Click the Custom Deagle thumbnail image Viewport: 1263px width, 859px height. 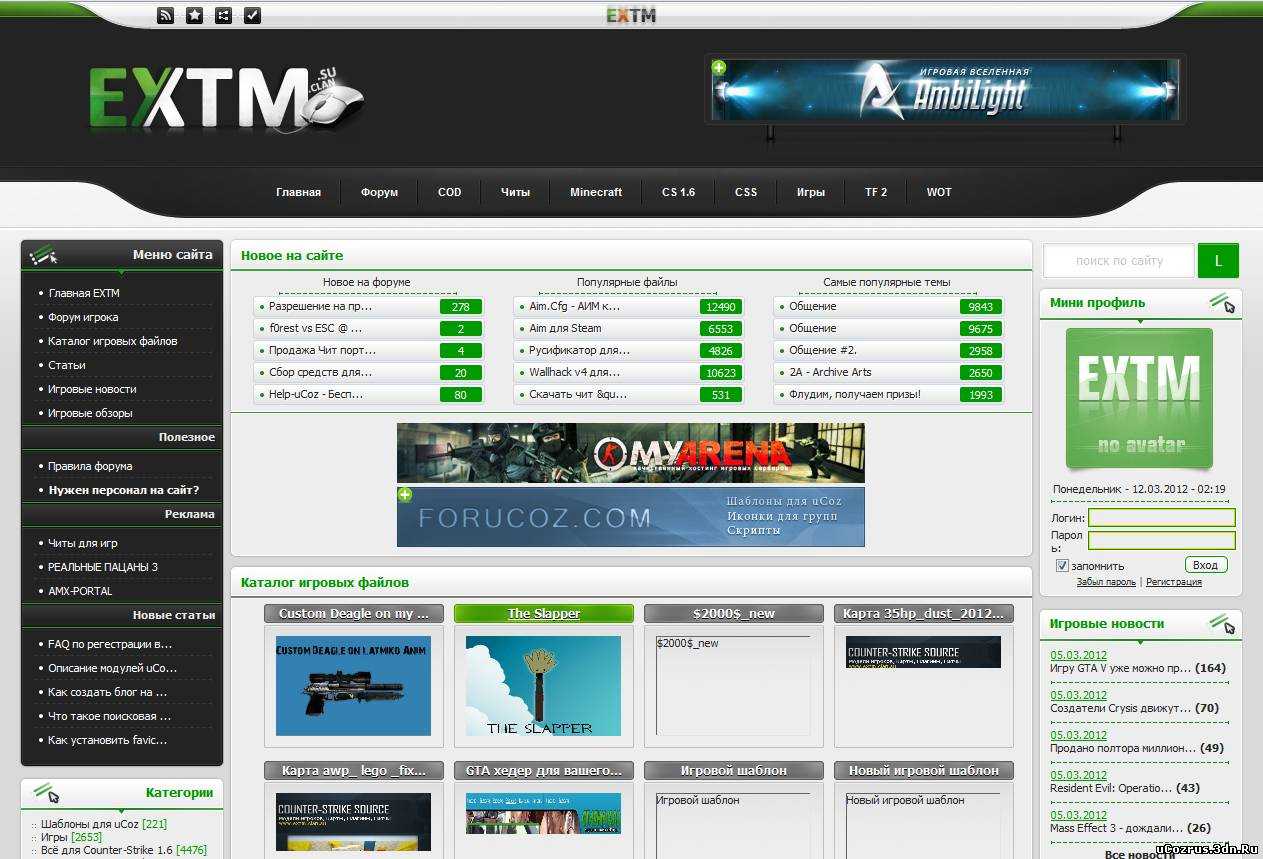353,686
